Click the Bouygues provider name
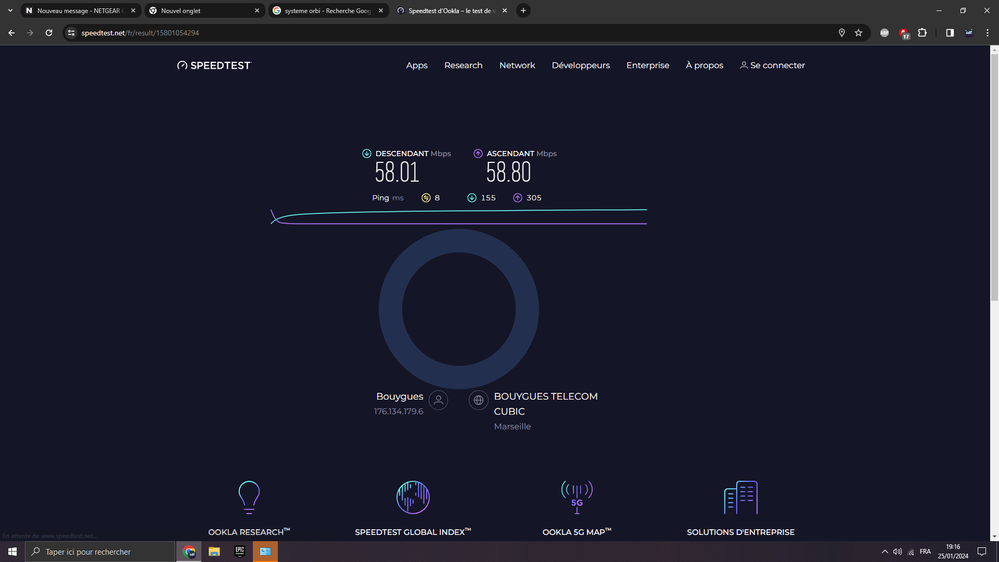999x562 pixels. click(399, 396)
